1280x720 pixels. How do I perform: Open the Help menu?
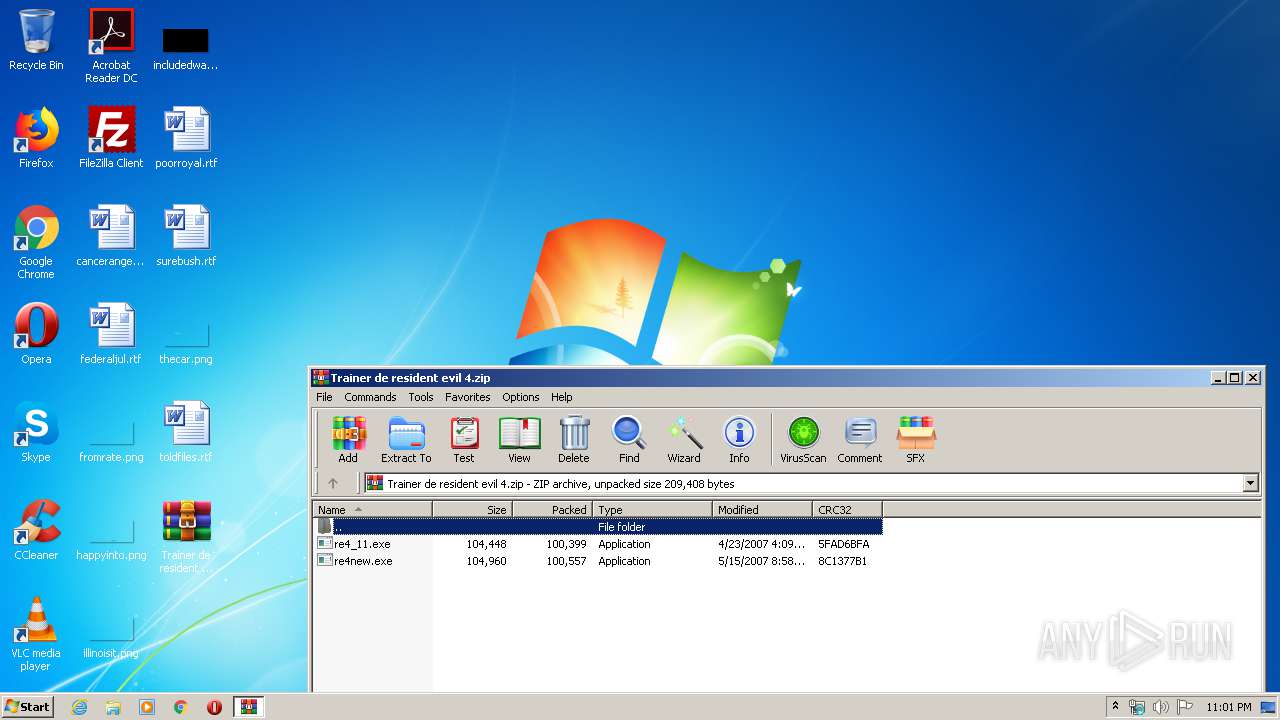click(562, 397)
